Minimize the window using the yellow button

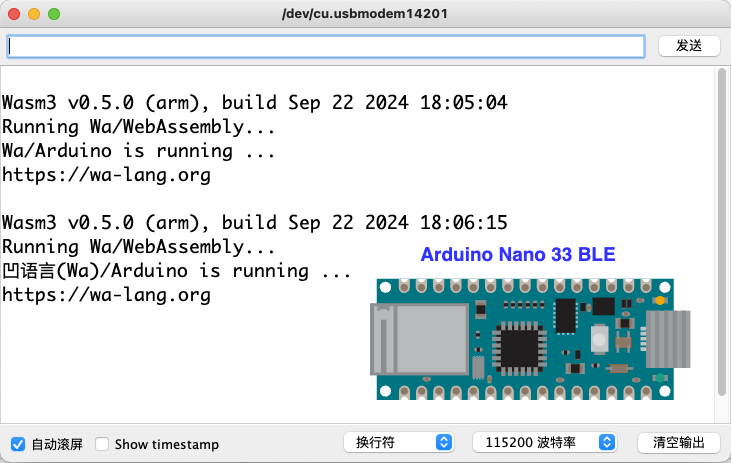(x=34, y=15)
